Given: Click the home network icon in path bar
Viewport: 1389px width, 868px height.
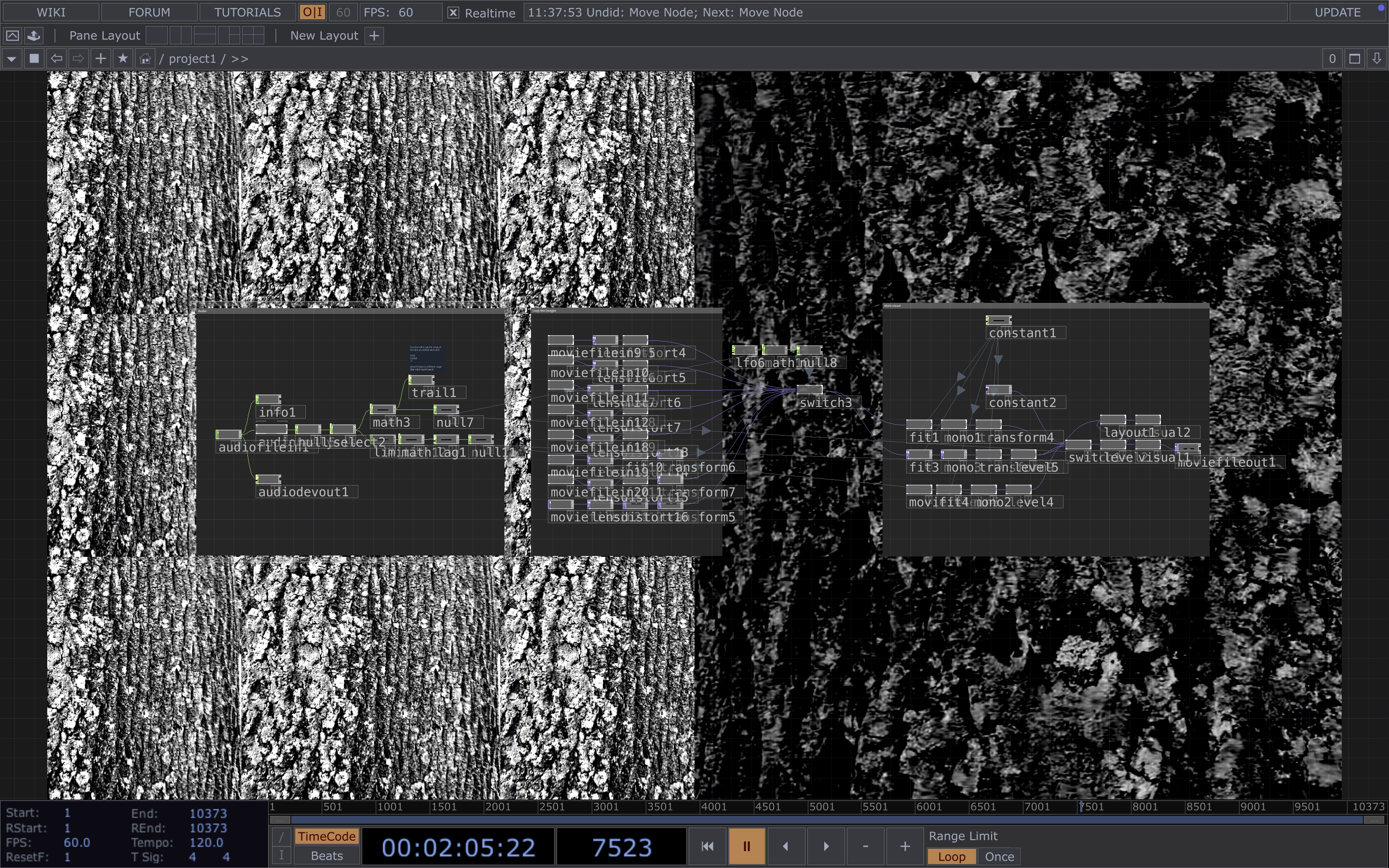Looking at the screenshot, I should coord(145,58).
